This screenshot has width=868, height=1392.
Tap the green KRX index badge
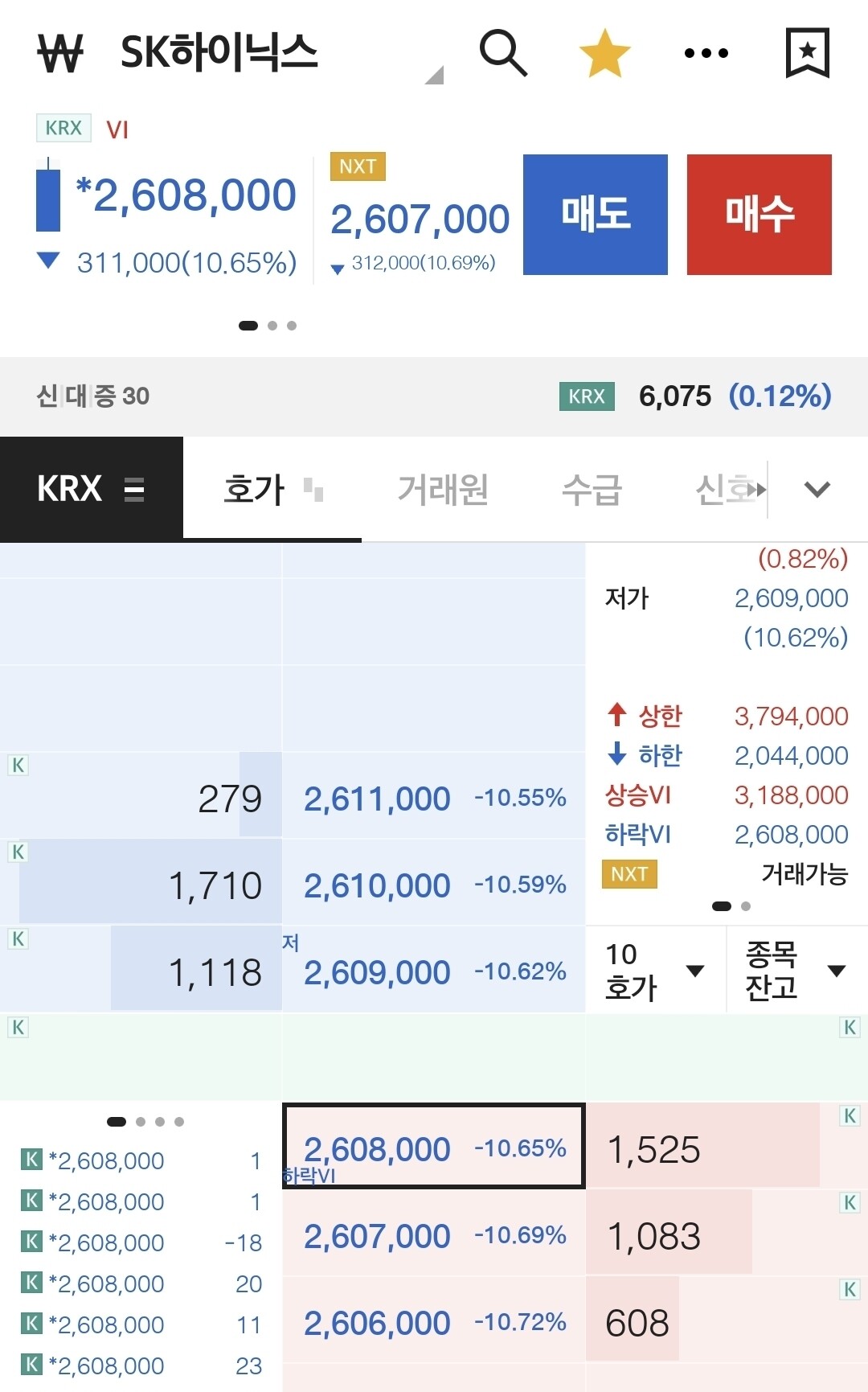tap(587, 396)
